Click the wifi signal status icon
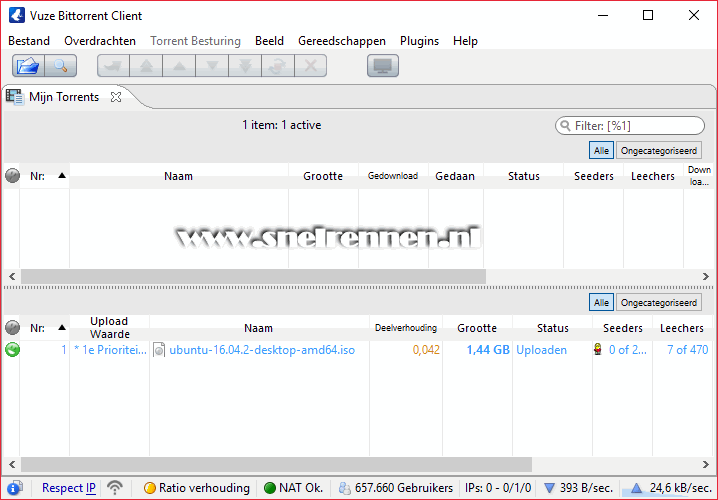718x500 pixels. coord(115,488)
